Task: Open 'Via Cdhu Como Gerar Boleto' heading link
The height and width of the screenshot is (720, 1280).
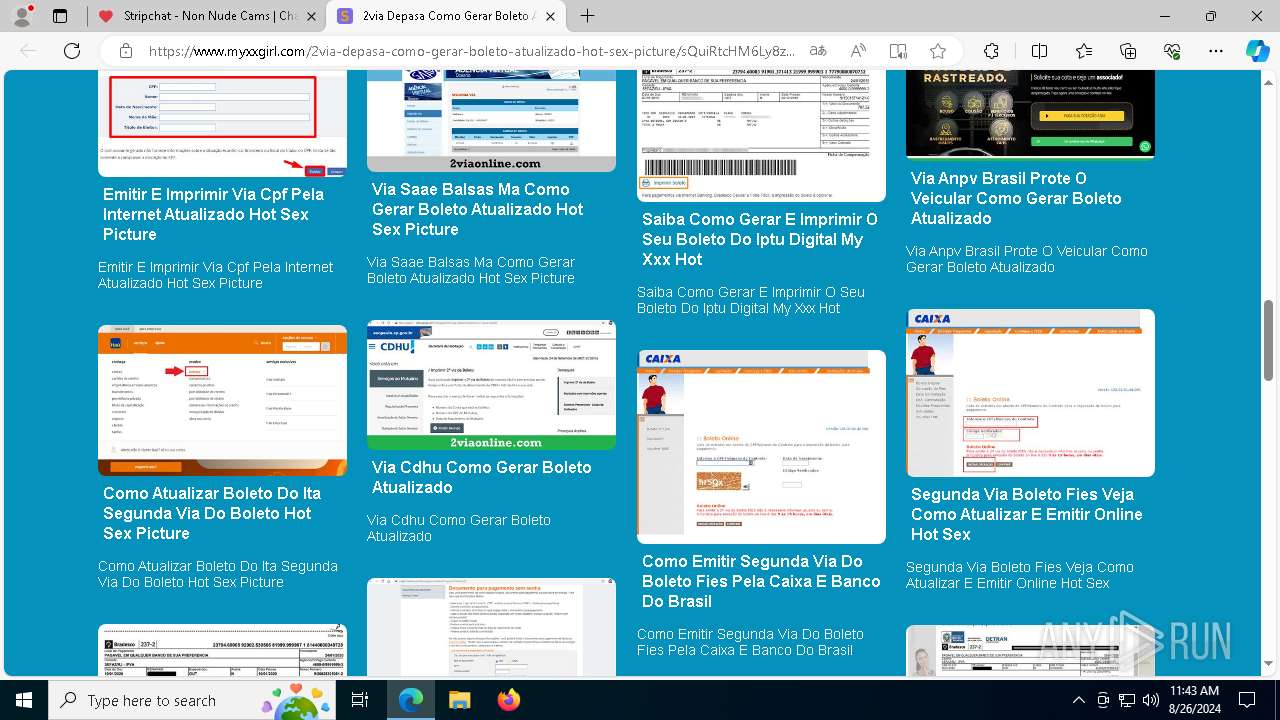Action: pos(481,477)
